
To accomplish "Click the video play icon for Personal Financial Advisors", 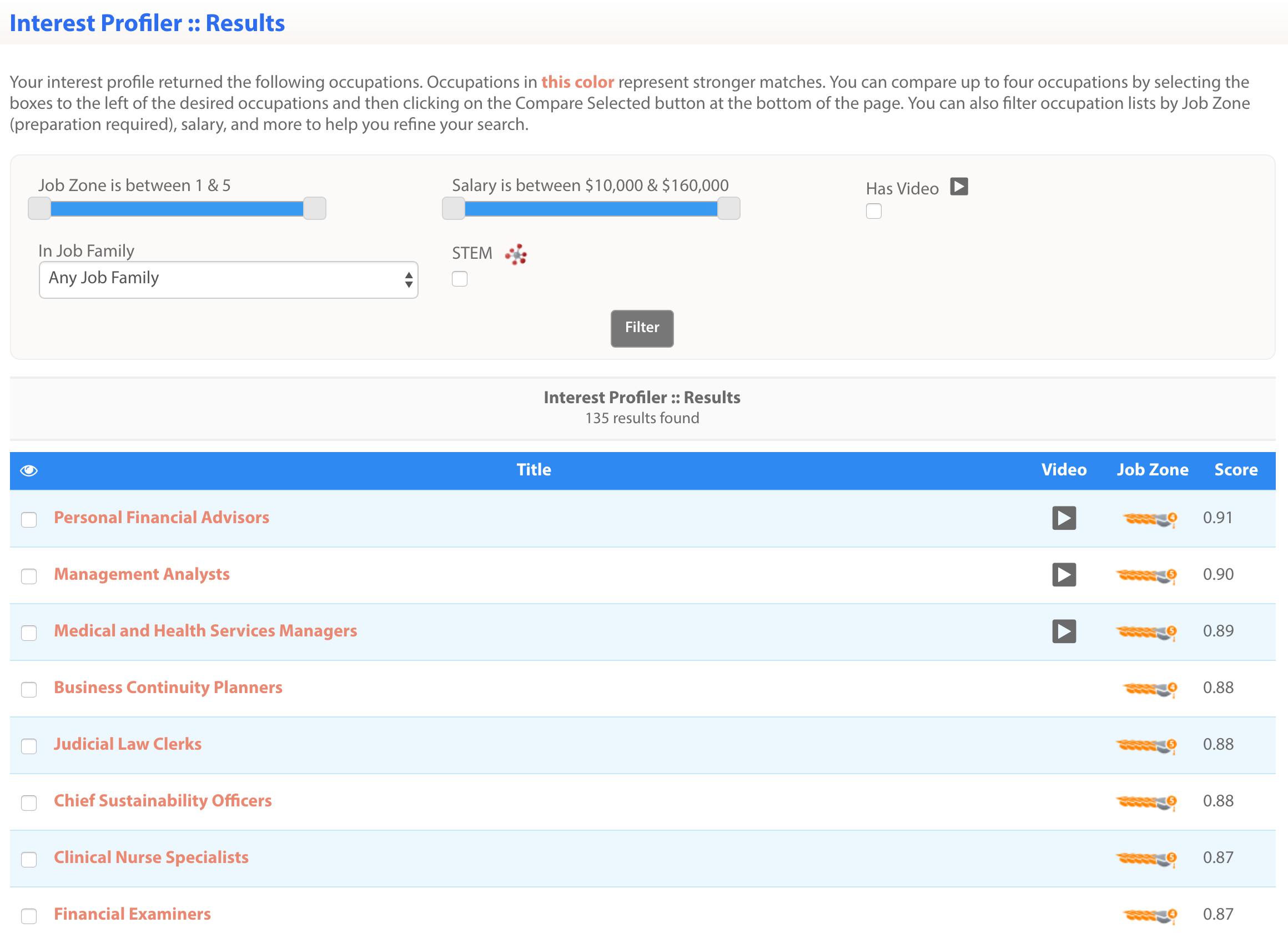I will click(1064, 518).
